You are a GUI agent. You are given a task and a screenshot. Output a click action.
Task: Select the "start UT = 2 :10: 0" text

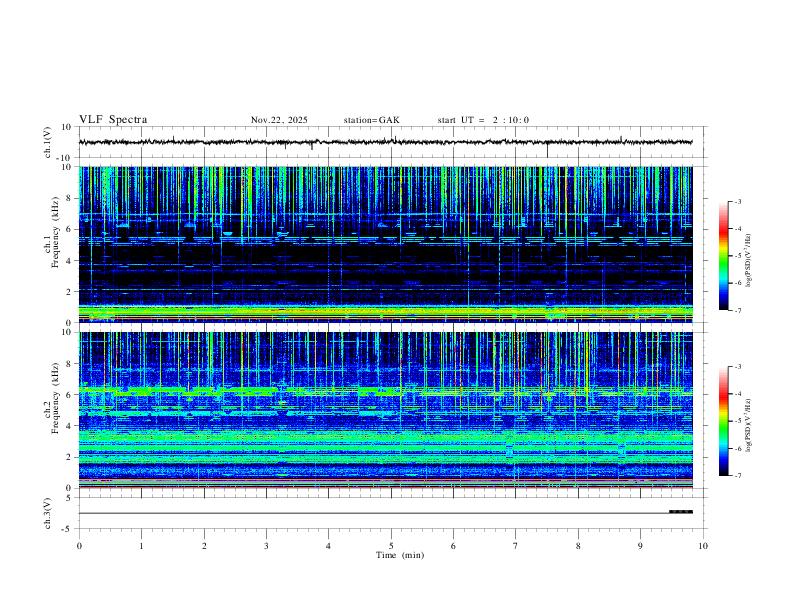click(x=483, y=120)
